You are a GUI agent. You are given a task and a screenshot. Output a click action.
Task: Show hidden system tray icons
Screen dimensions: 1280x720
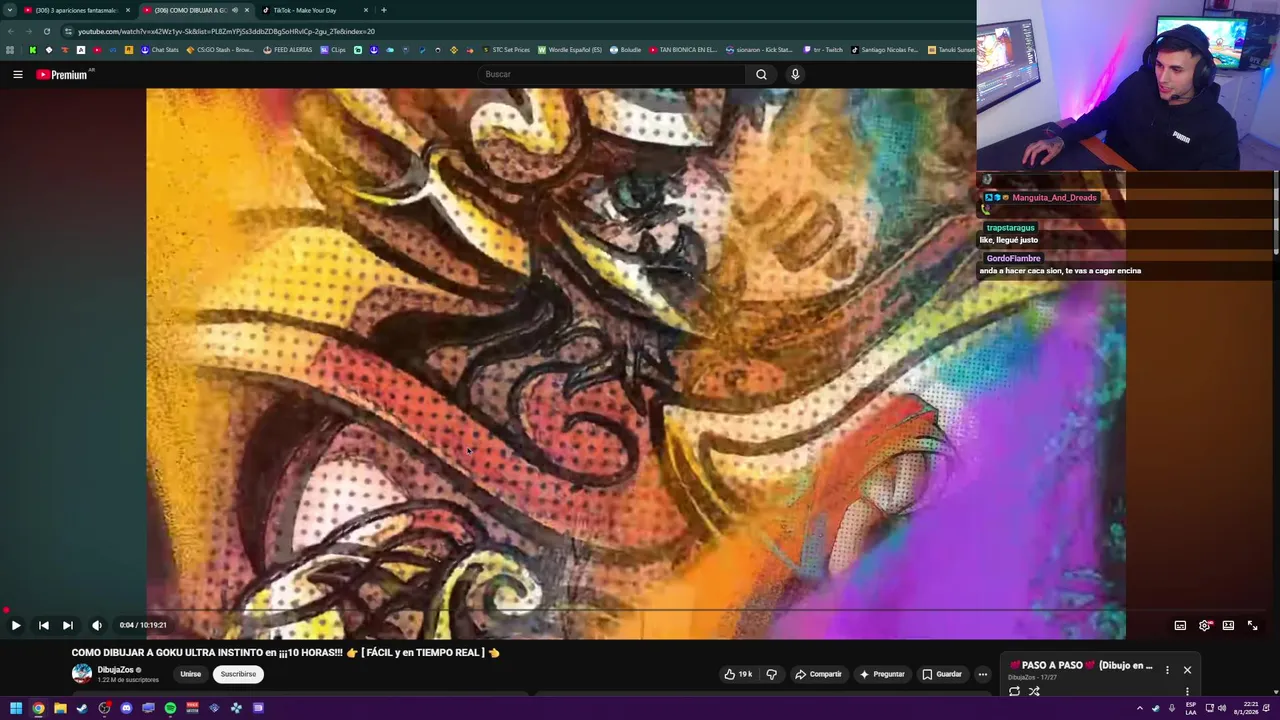click(1139, 708)
